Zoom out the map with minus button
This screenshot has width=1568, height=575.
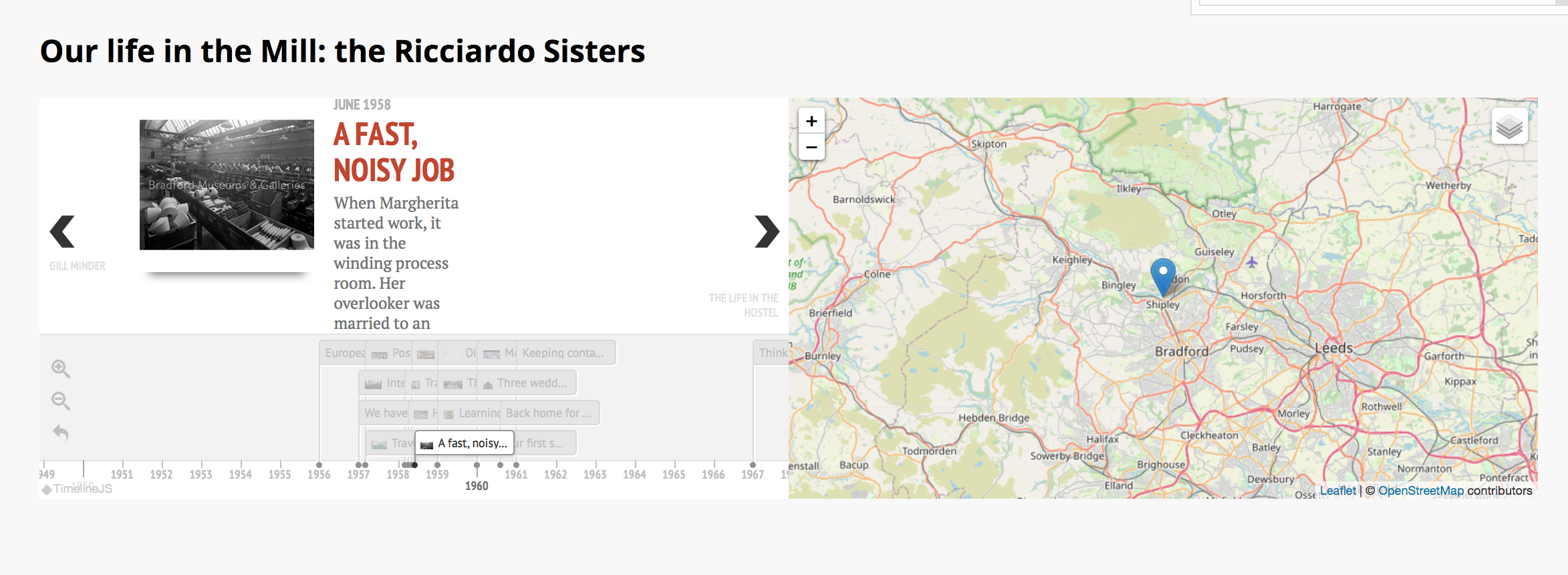(811, 148)
